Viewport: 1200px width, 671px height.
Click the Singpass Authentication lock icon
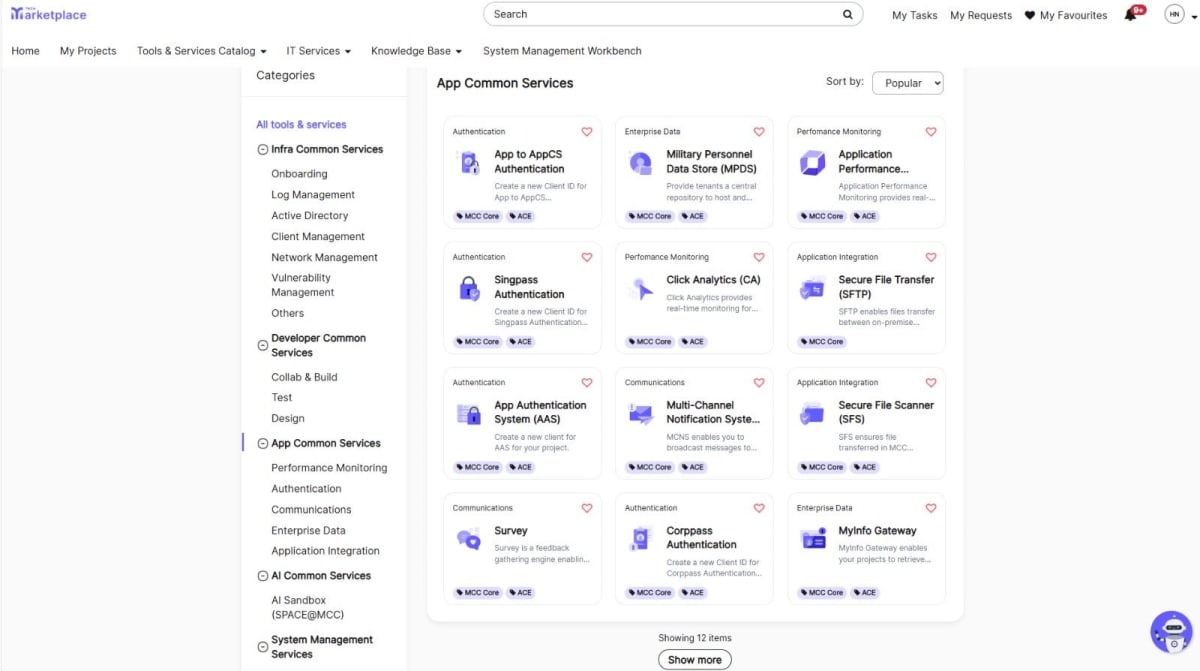[x=469, y=289]
